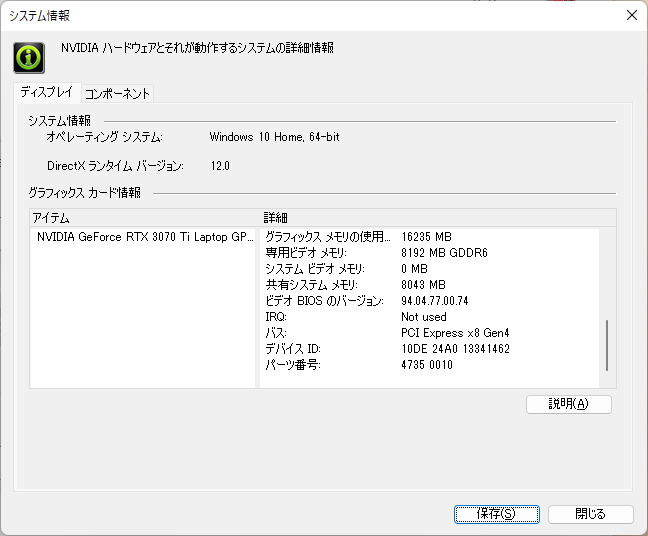
Task: Open the 説明(A) button
Action: coord(569,404)
